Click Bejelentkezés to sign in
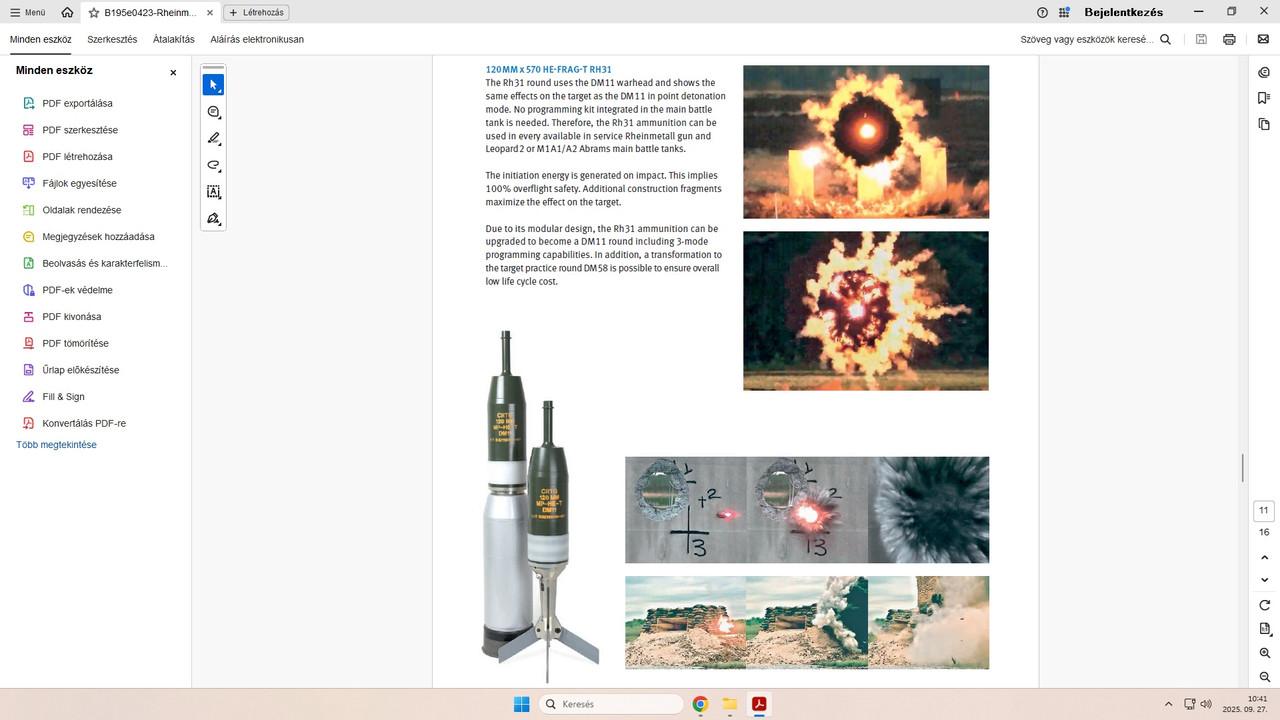This screenshot has height=720, width=1280. click(x=1123, y=12)
